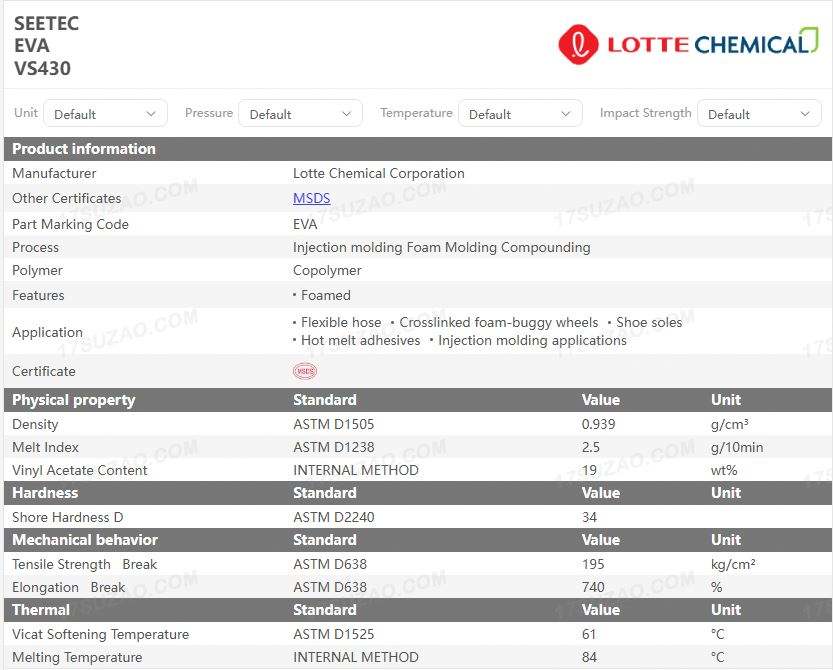
Task: Click the density value '0.939'
Action: (x=598, y=425)
